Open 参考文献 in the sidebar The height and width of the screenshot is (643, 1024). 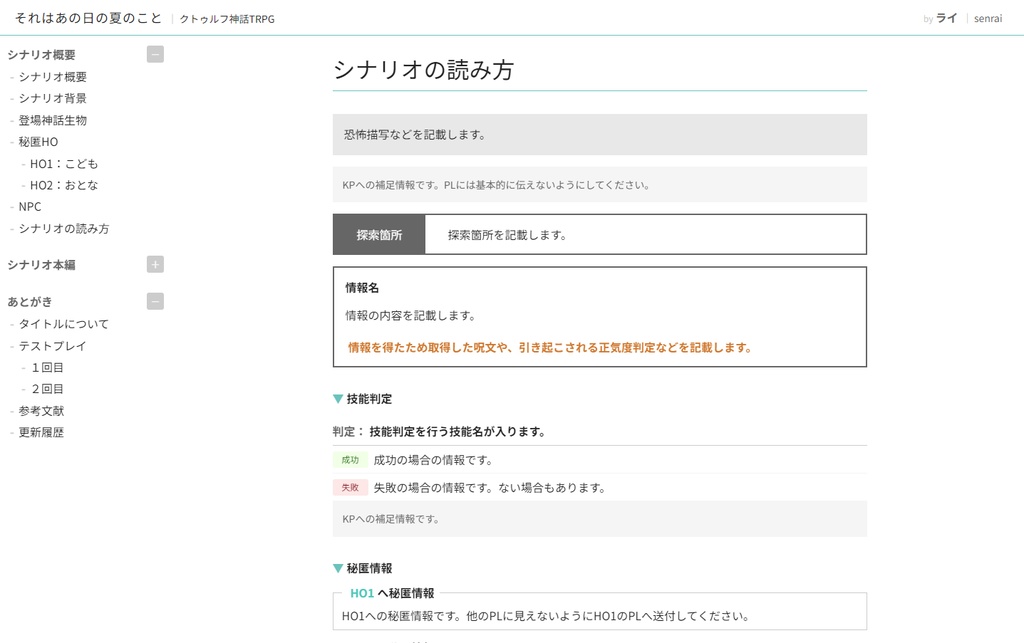(x=41, y=411)
